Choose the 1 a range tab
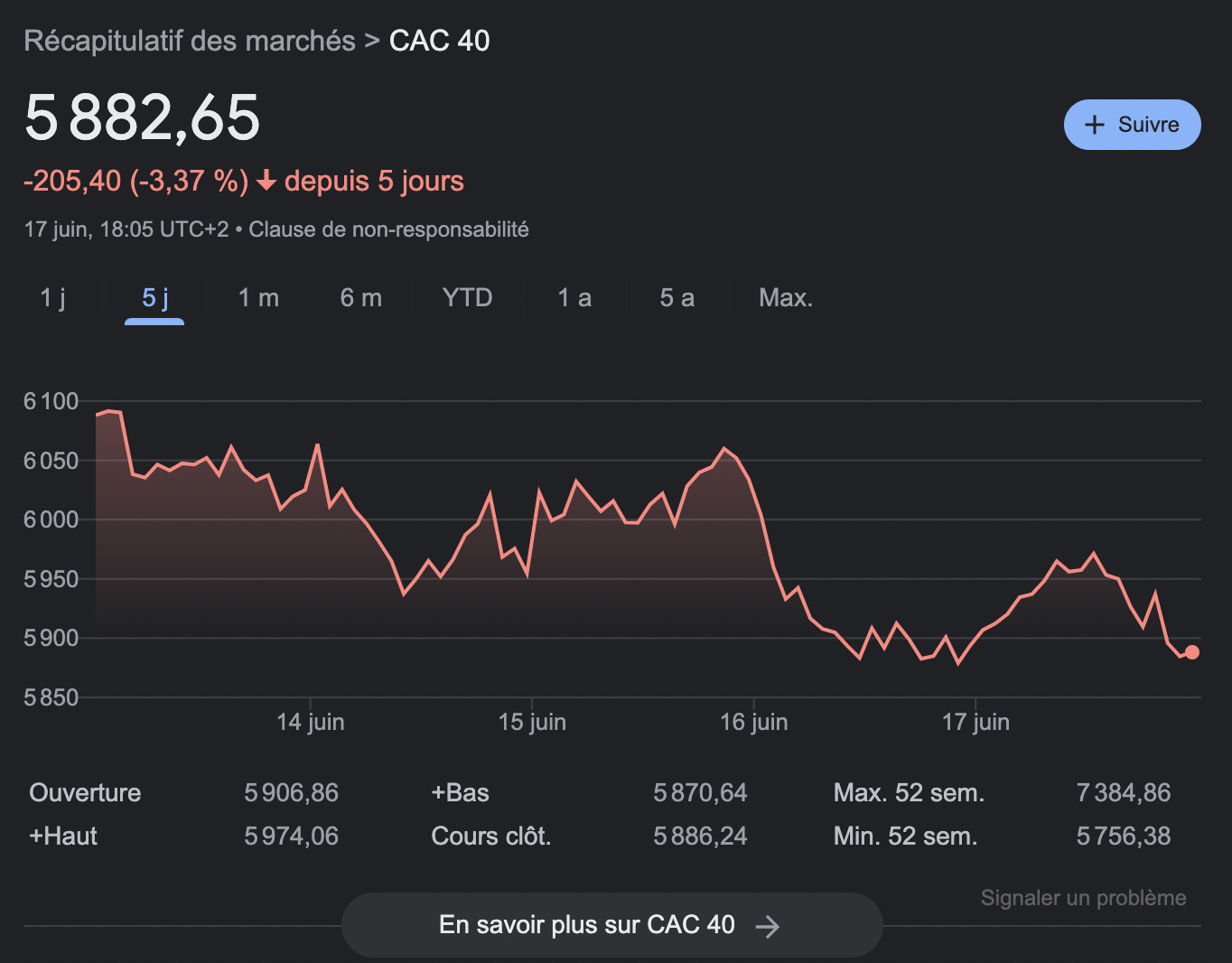 click(574, 297)
